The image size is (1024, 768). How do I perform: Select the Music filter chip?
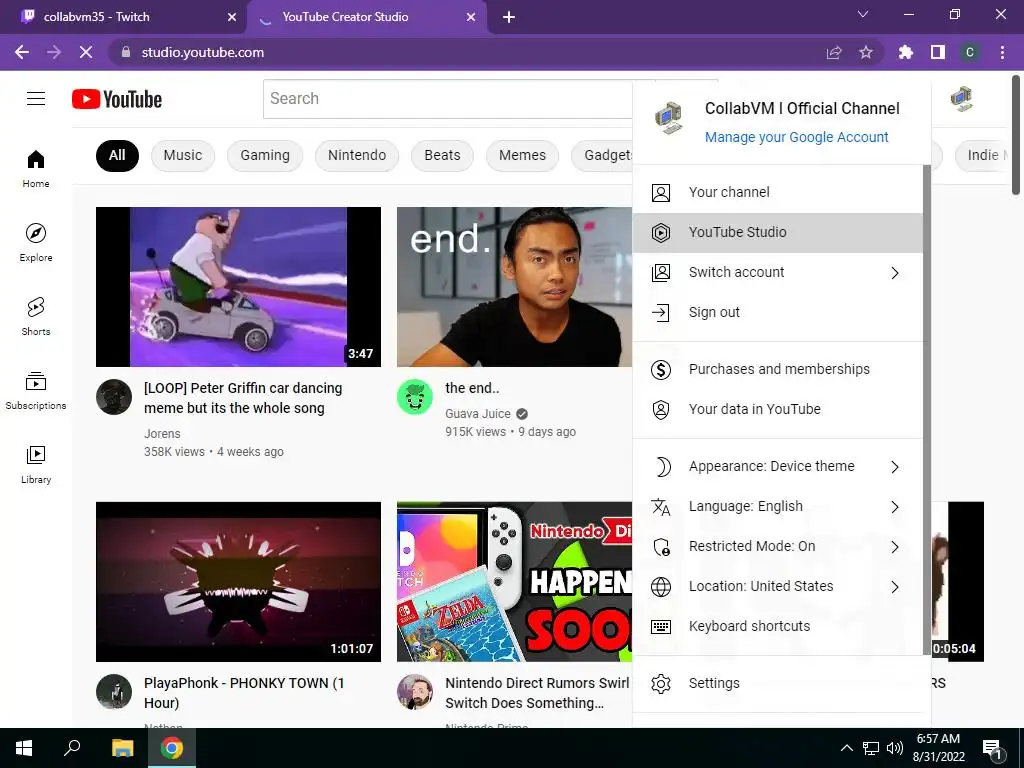183,155
